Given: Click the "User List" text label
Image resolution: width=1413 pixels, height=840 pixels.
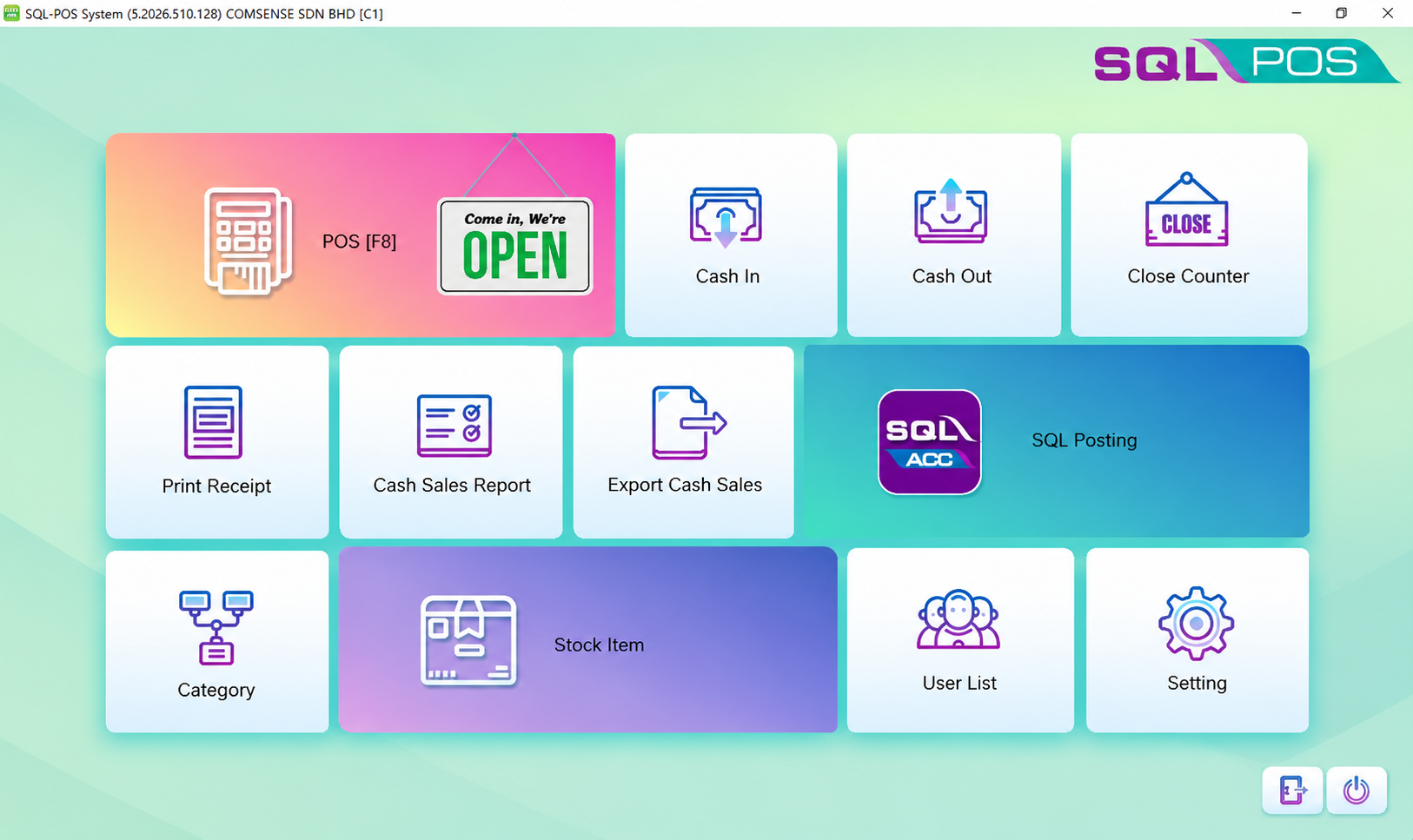Looking at the screenshot, I should tap(959, 683).
